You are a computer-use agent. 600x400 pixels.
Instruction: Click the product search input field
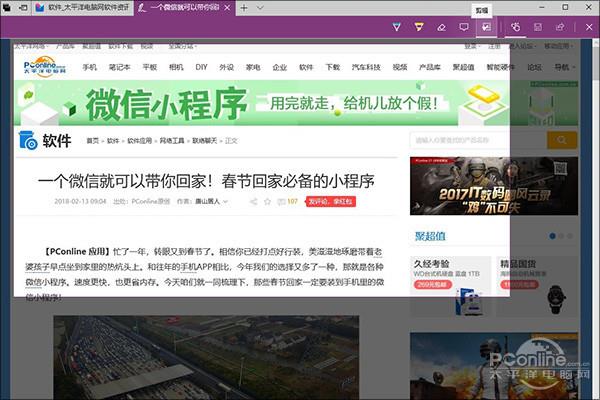point(478,140)
